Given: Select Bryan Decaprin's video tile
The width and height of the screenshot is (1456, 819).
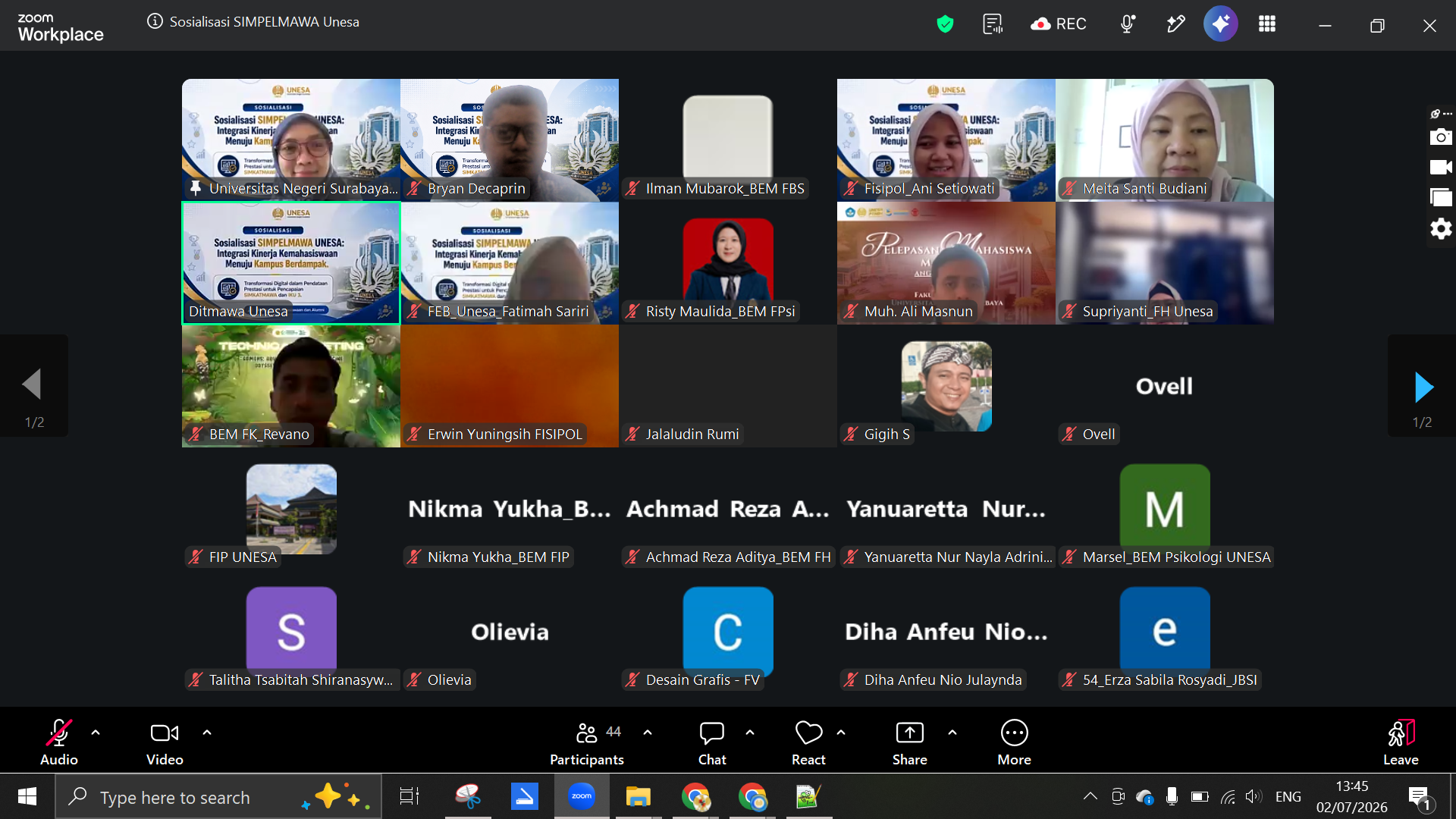Looking at the screenshot, I should tap(510, 140).
